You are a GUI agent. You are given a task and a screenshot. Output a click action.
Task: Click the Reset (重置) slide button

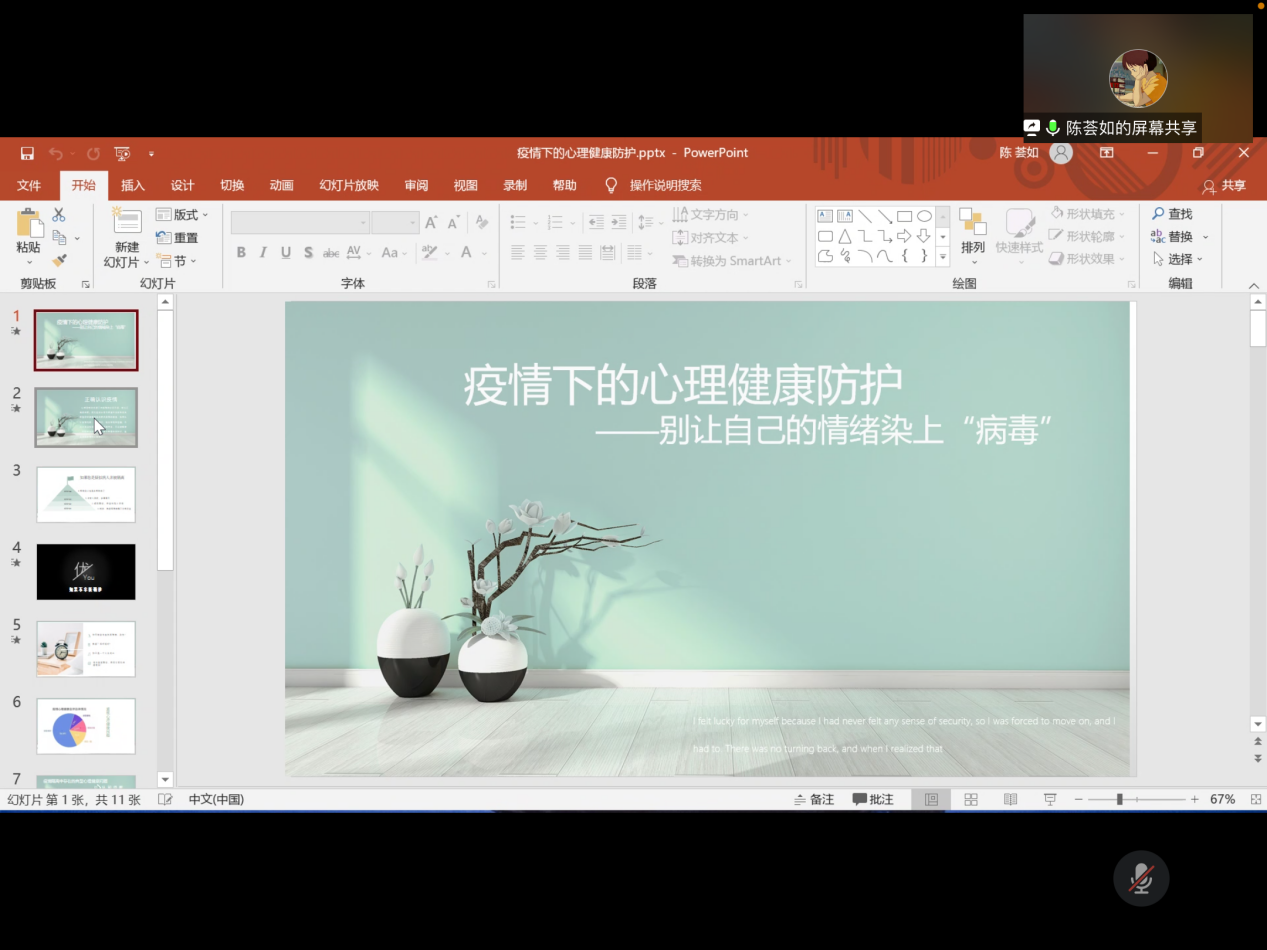point(178,238)
